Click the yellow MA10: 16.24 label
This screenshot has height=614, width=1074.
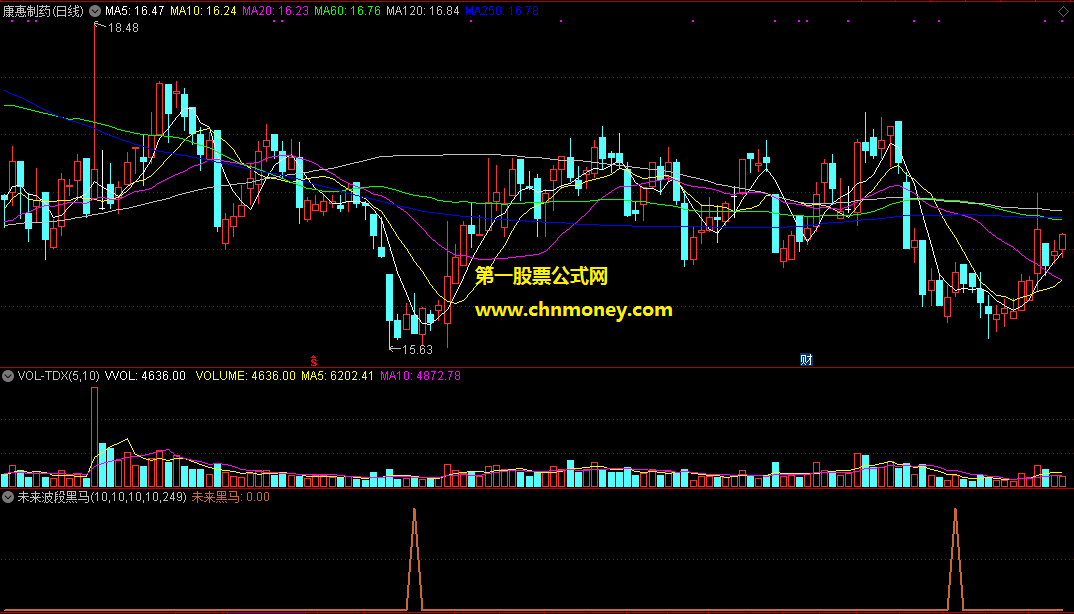point(203,11)
